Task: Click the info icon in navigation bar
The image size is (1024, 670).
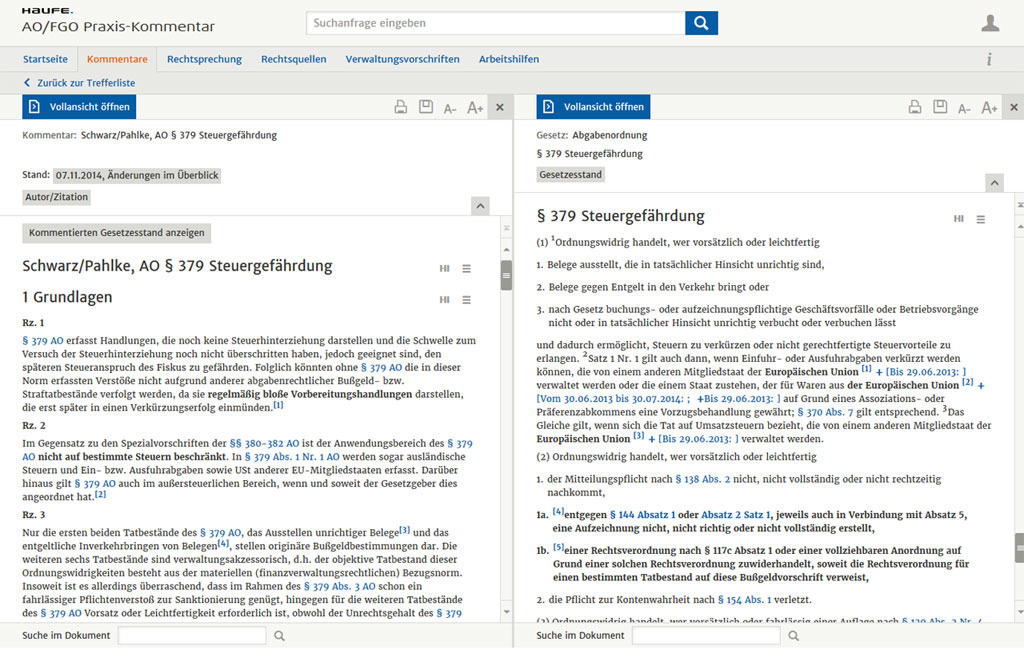Action: coord(989,59)
